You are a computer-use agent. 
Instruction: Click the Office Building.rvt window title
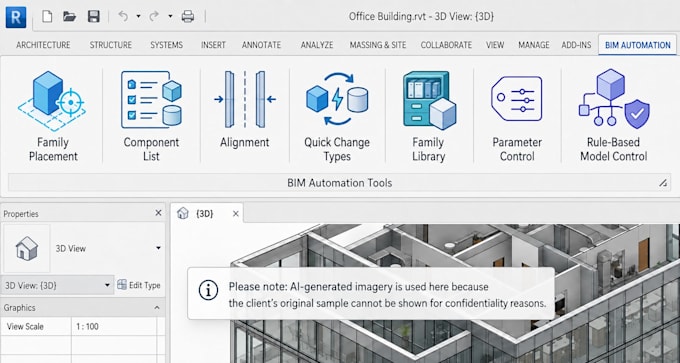click(421, 16)
